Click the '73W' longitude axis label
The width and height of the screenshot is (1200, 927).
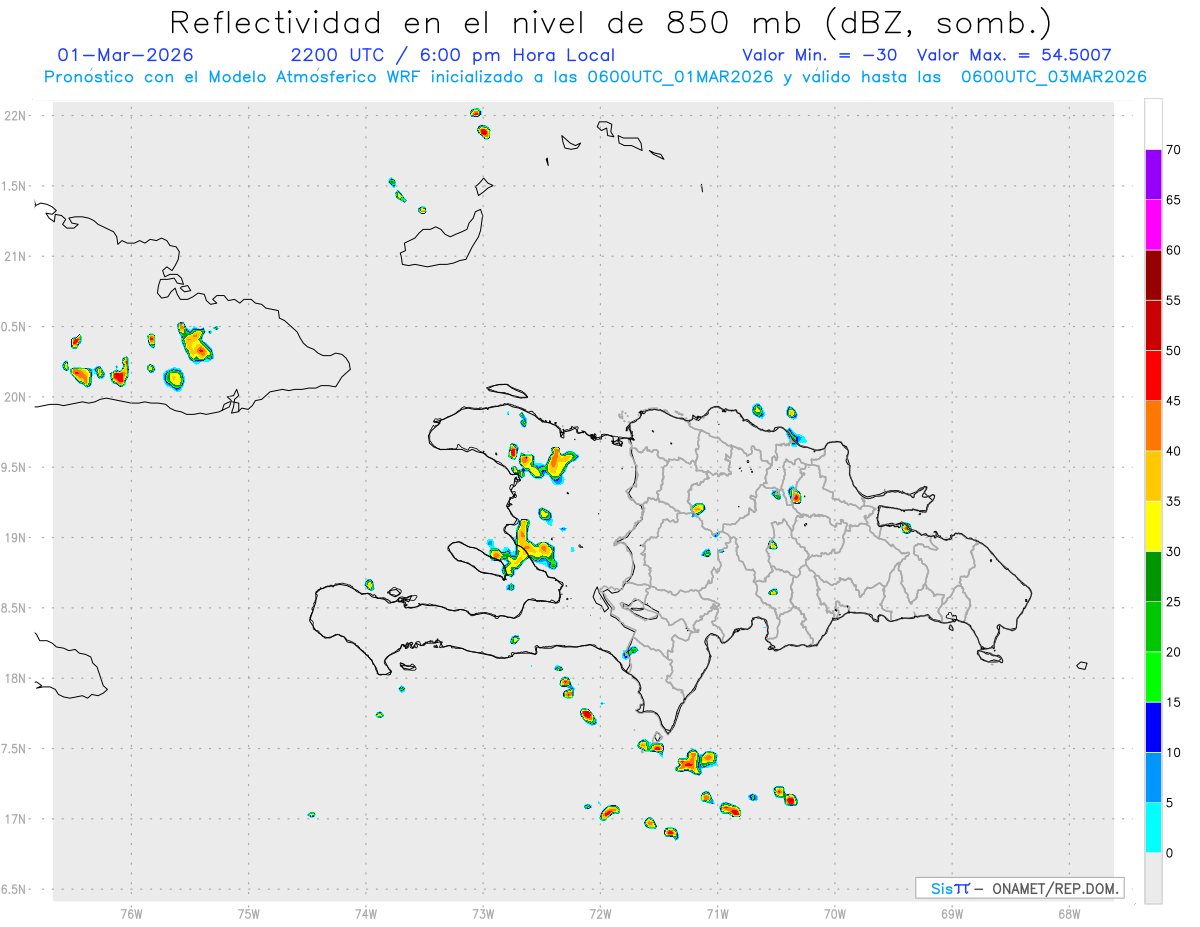tap(483, 913)
